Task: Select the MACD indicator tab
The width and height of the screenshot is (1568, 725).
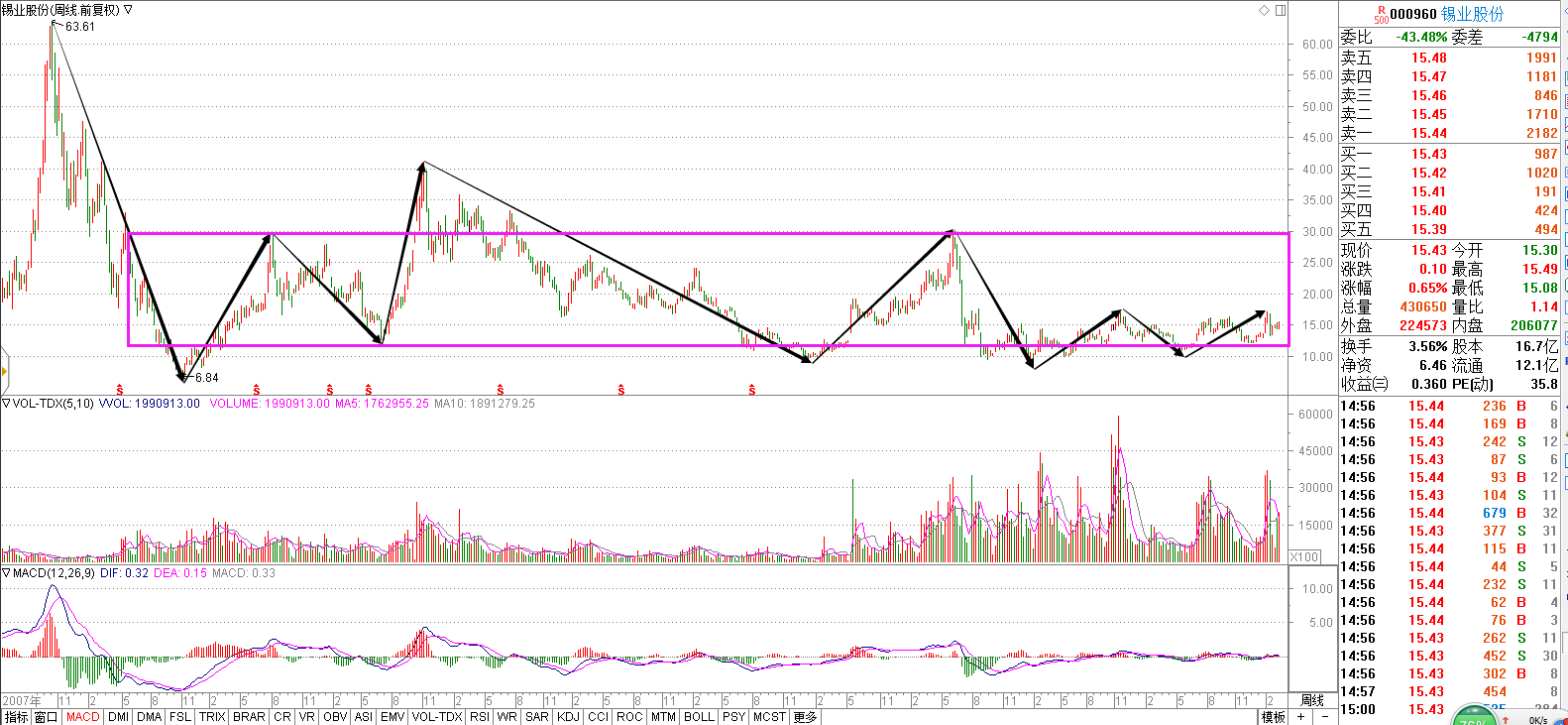Action: [82, 717]
